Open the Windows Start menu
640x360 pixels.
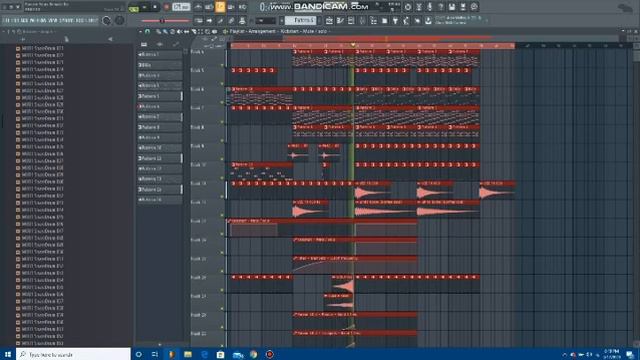pos(8,354)
